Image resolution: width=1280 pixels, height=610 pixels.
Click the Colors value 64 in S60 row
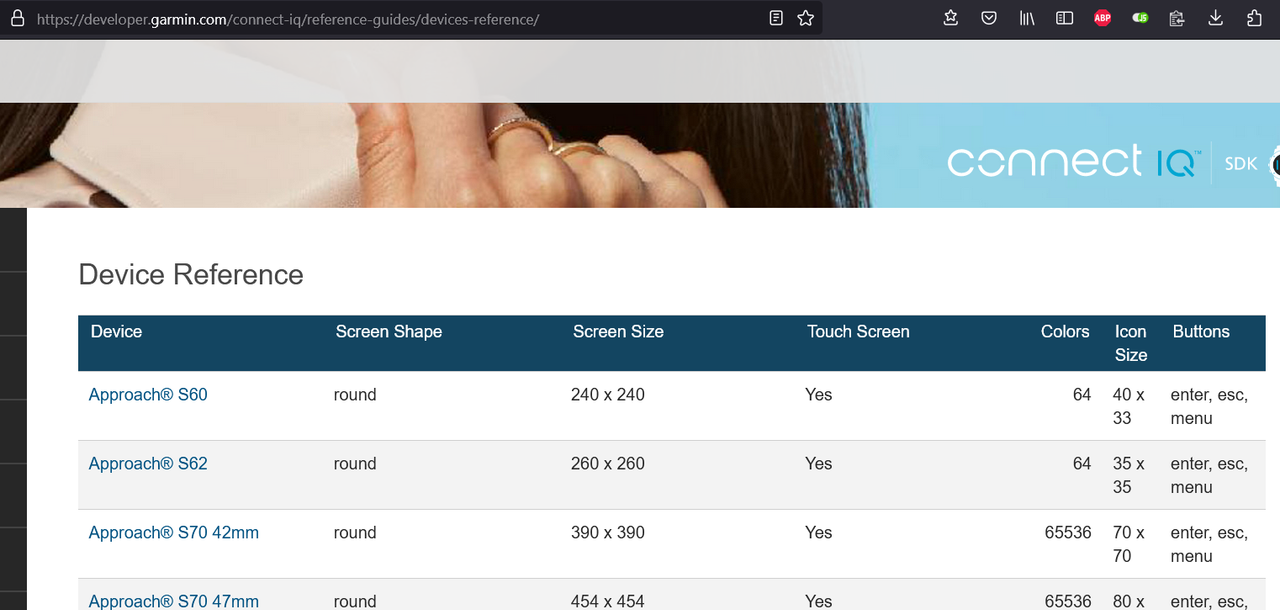(x=1082, y=395)
